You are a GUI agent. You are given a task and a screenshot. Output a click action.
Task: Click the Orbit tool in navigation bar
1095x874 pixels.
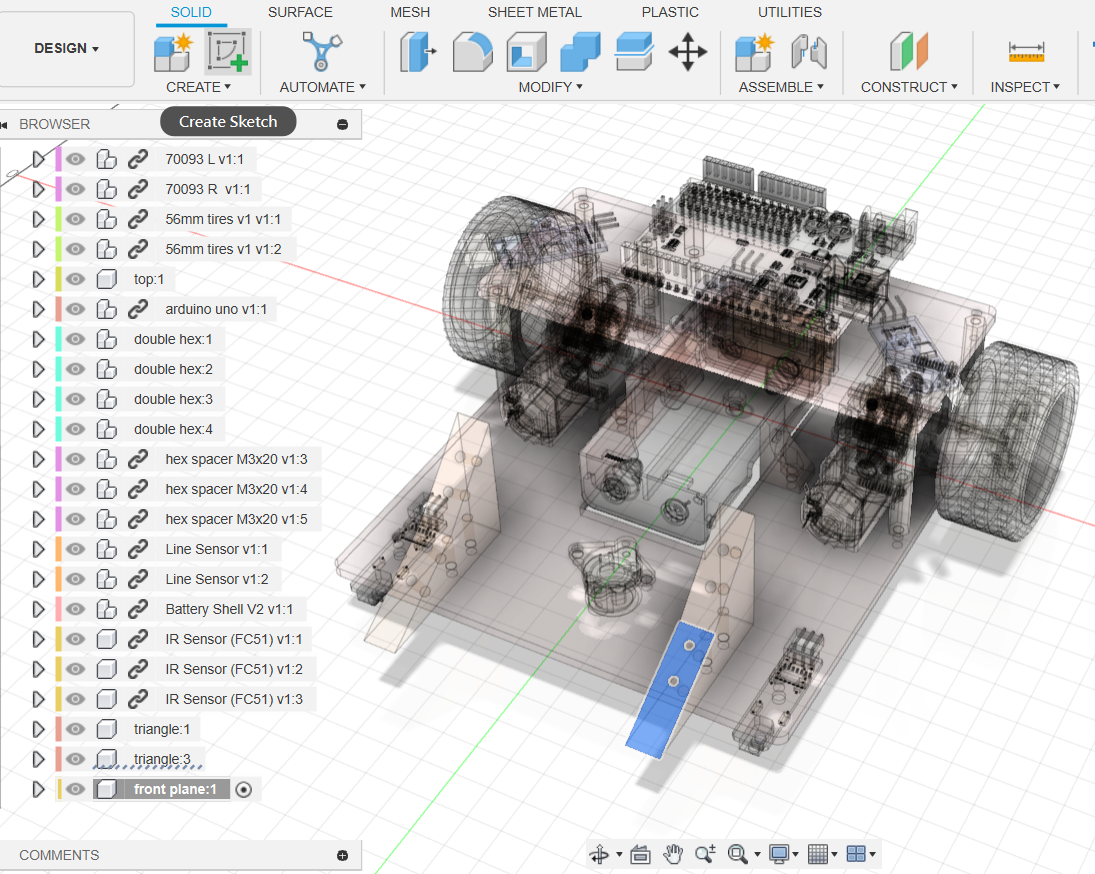pos(599,854)
